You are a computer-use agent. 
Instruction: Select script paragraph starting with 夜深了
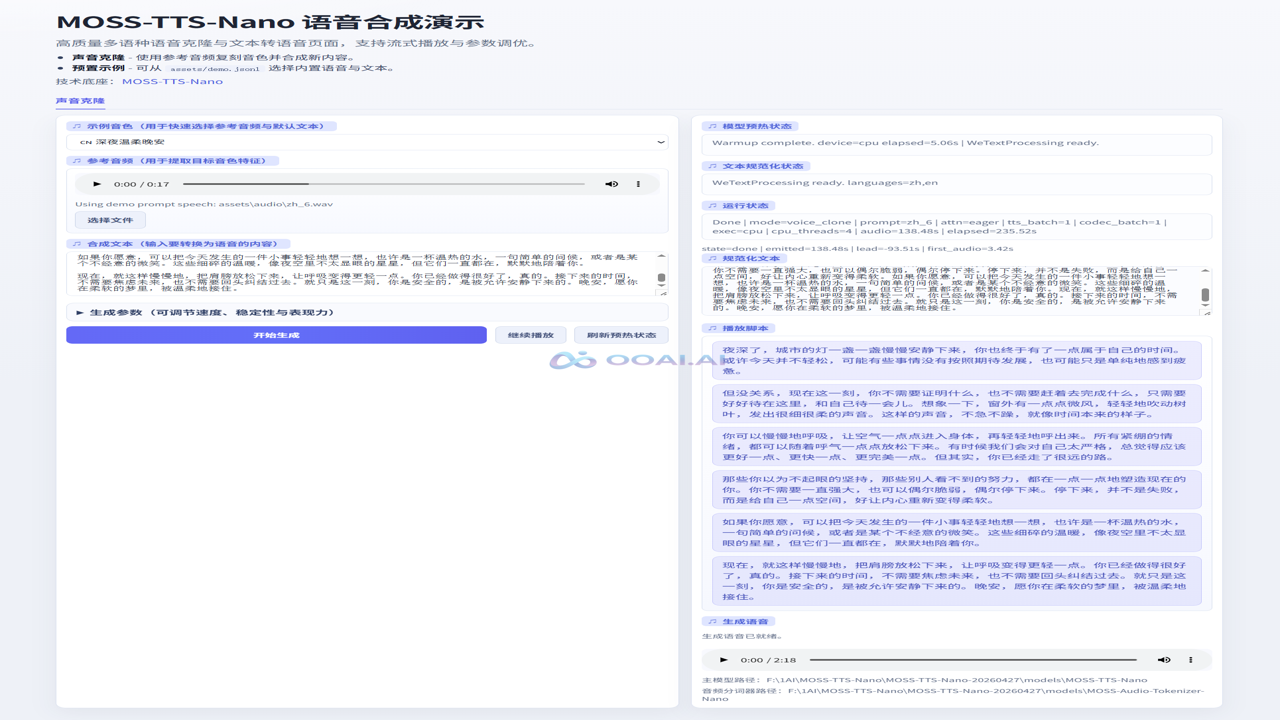coord(957,361)
